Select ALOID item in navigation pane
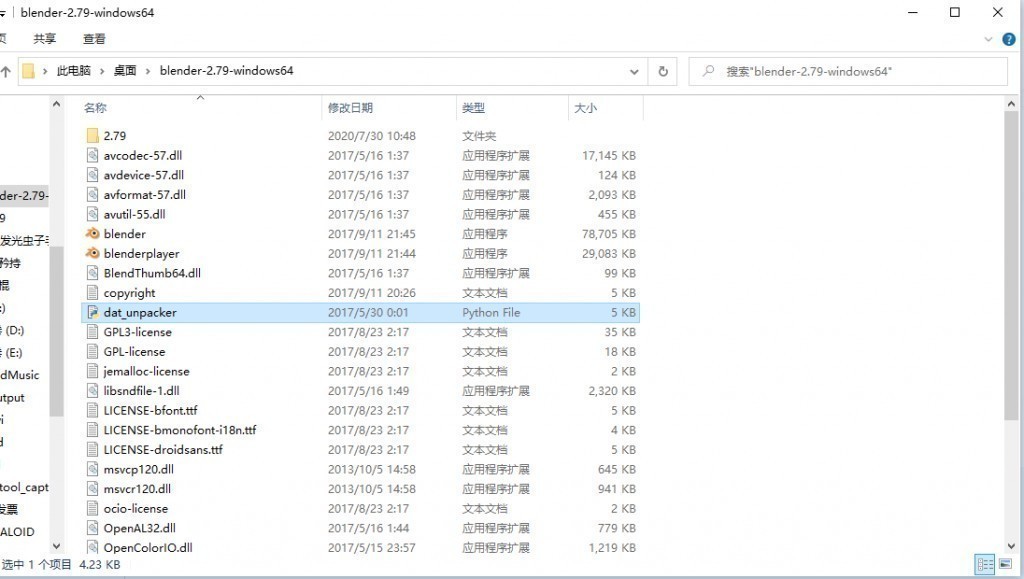Screen dimensions: 1024x579 point(17,532)
